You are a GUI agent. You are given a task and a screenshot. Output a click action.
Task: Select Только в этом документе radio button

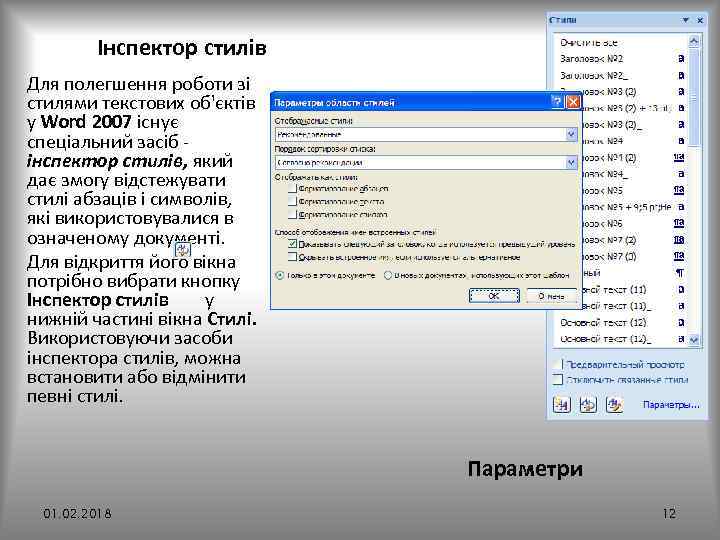point(279,276)
